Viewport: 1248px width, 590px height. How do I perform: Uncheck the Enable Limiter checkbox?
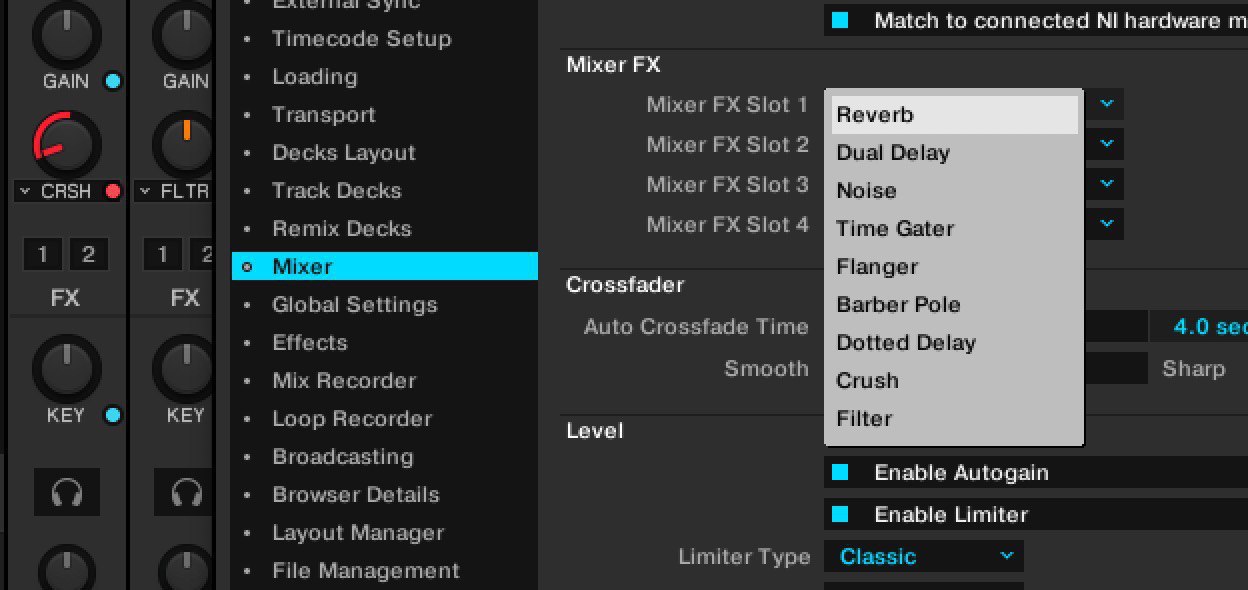(x=840, y=514)
